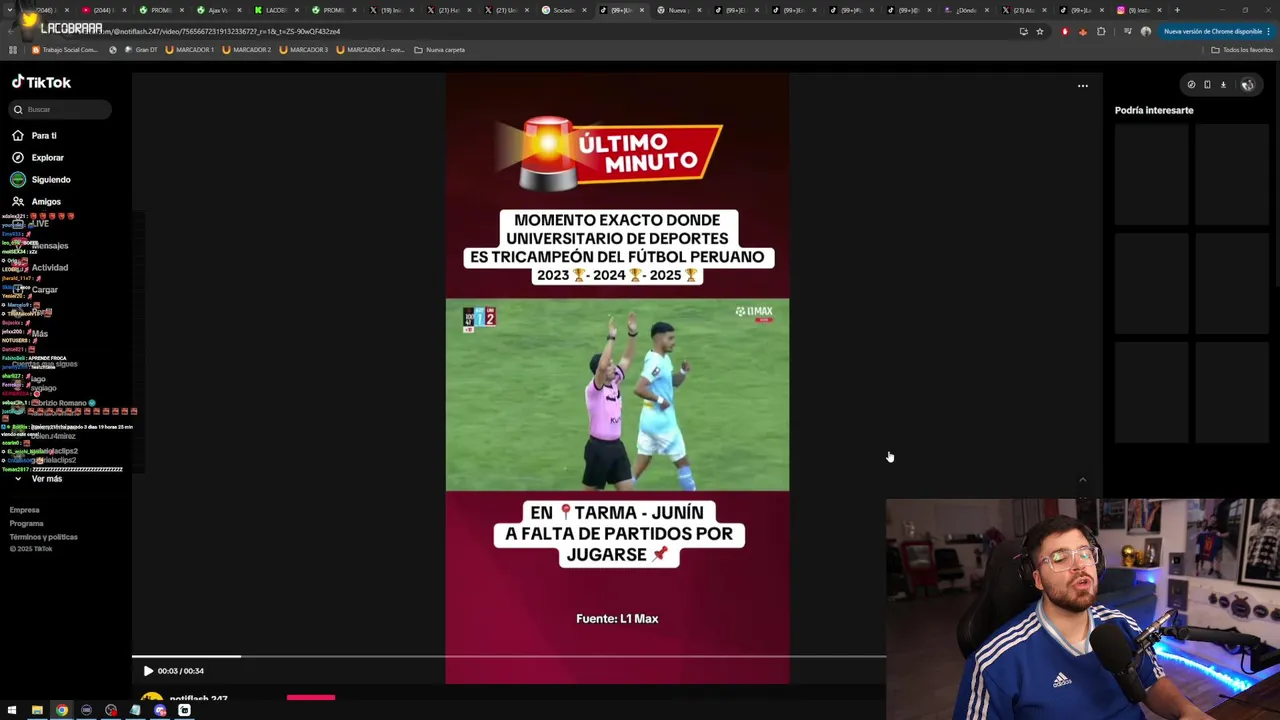Viewport: 1280px width, 720px height.
Task: Click the Chrome icon in the taskbar
Action: 61,710
